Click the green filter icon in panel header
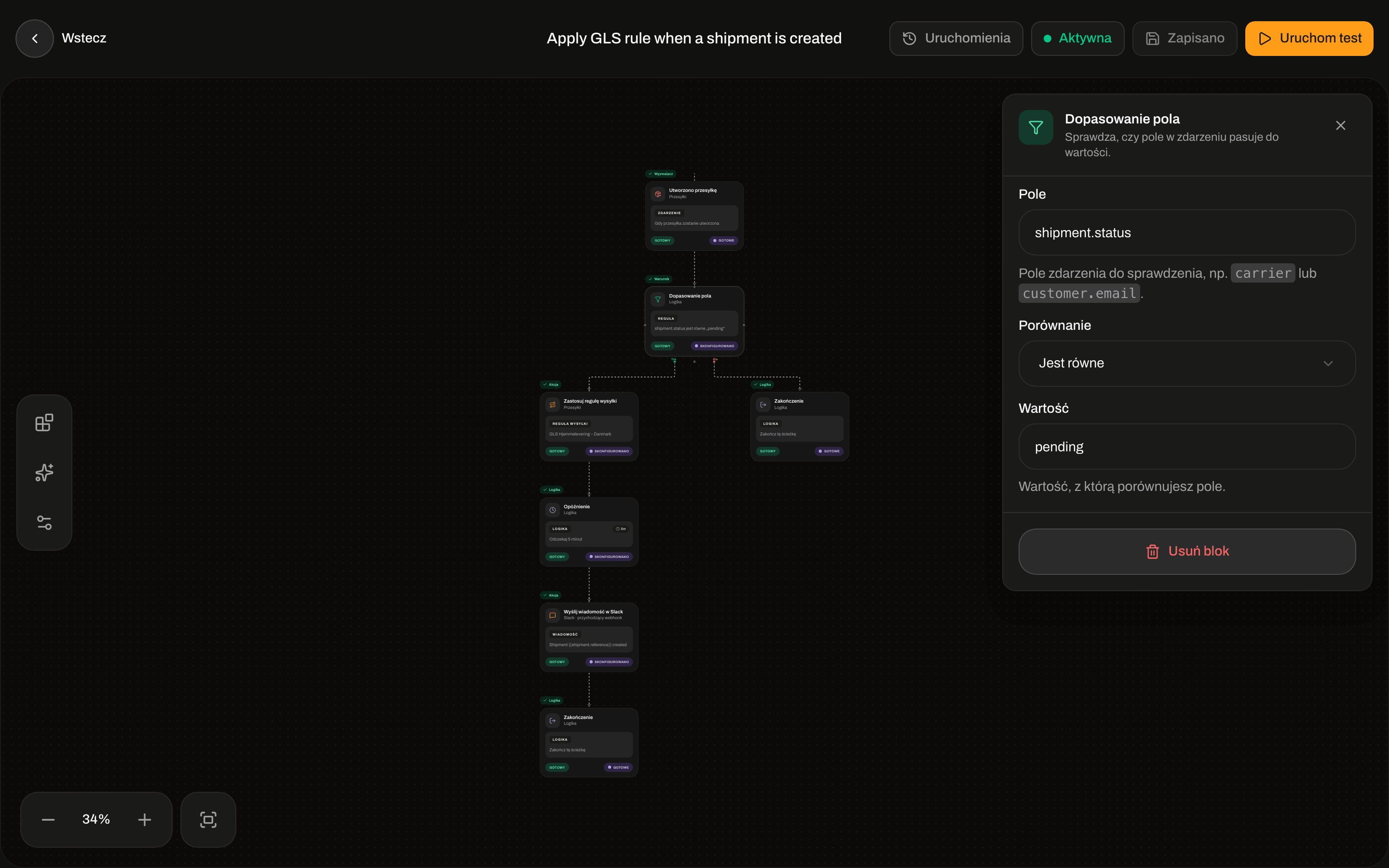Screen dimensions: 1389x868 pyautogui.click(x=1035, y=127)
